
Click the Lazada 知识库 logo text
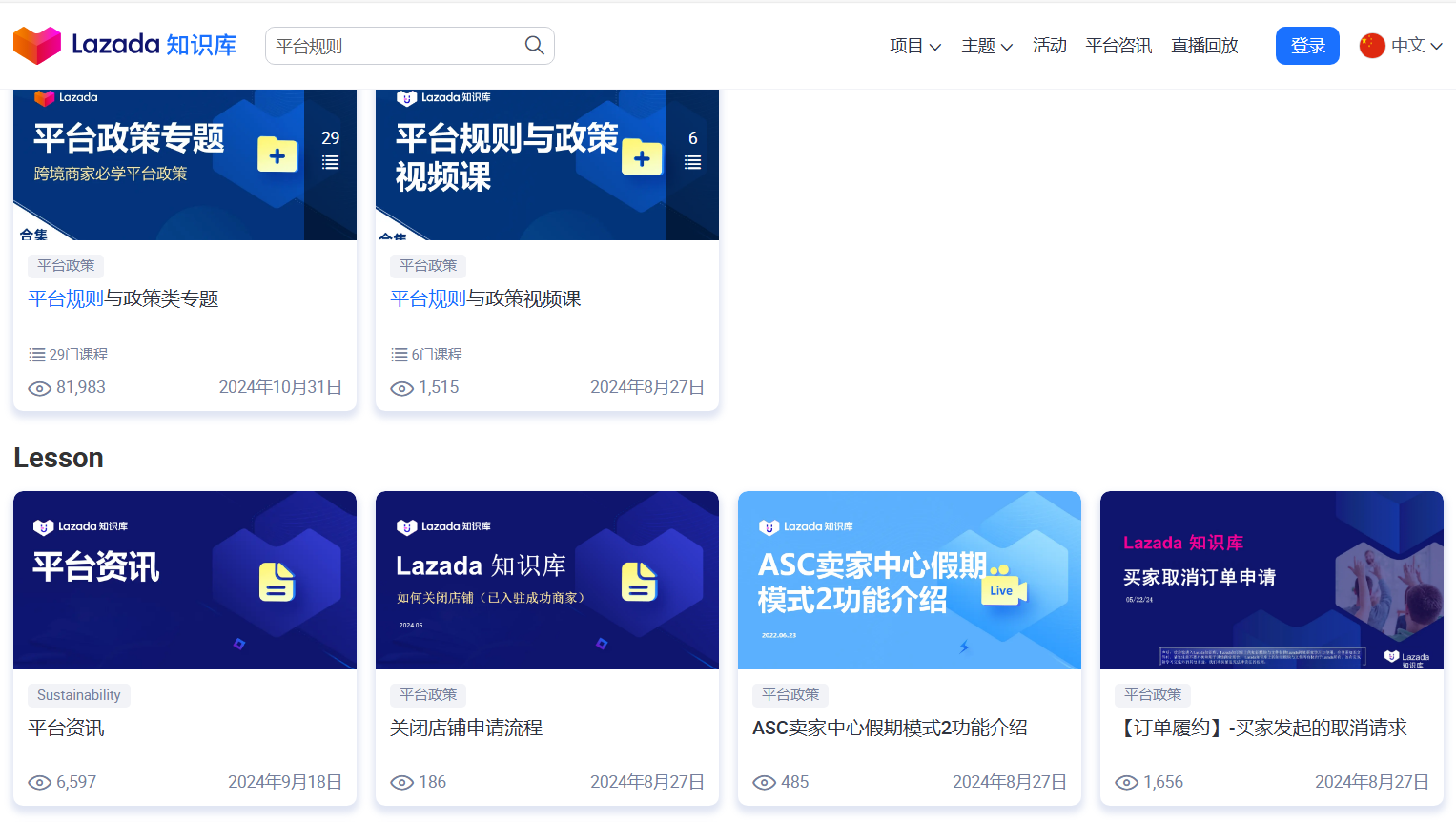point(154,45)
